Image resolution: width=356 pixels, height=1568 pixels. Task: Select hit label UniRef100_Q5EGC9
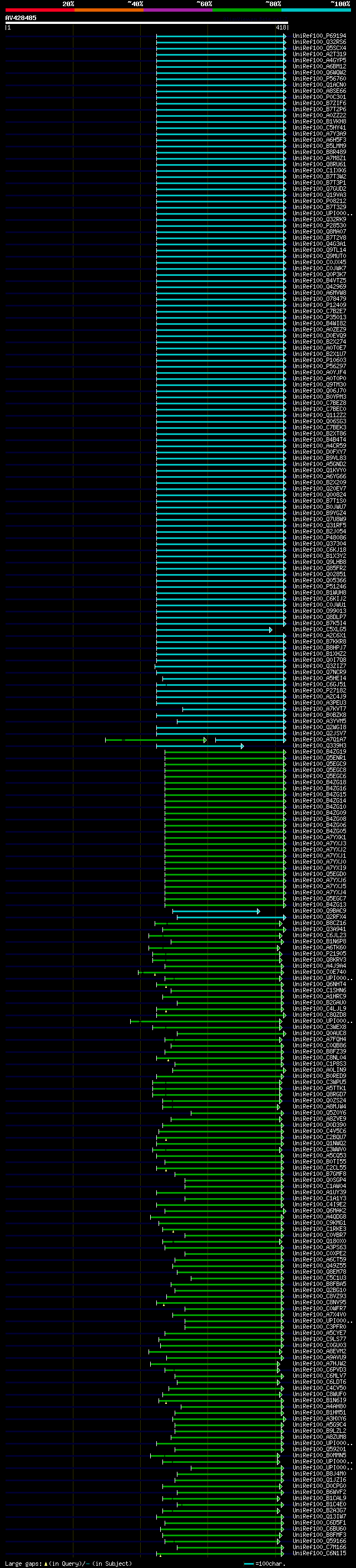click(319, 764)
